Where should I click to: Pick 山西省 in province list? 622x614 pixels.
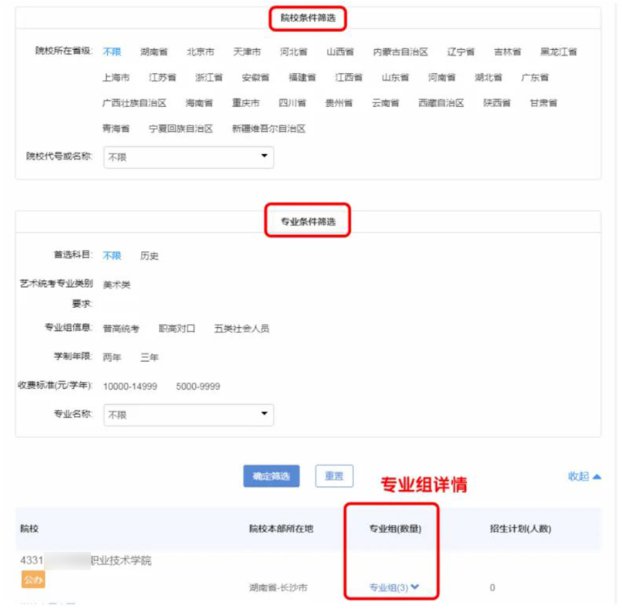pos(340,52)
